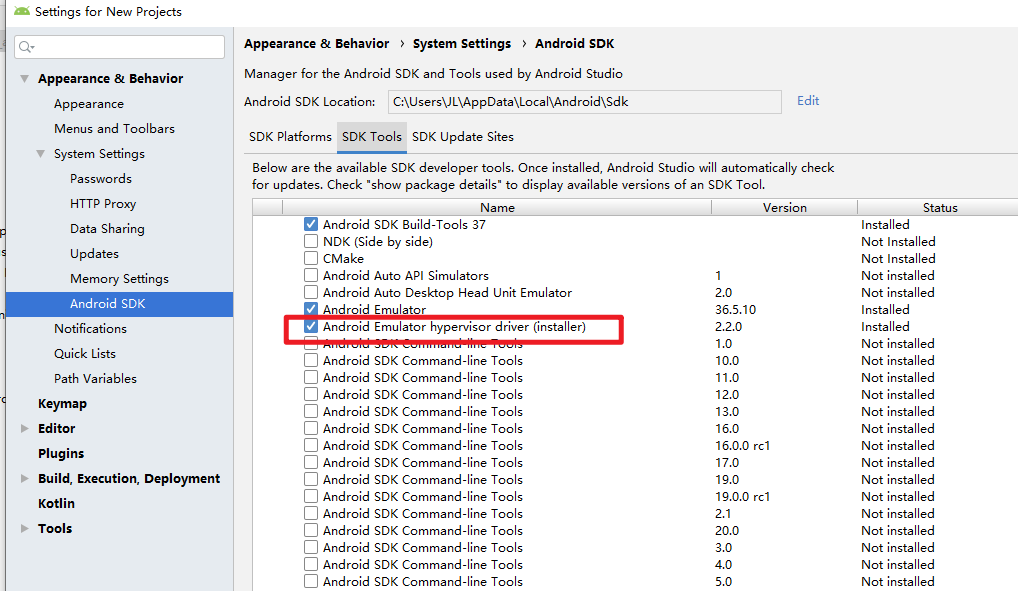The width and height of the screenshot is (1018, 591).
Task: Check Android Auto Desktop Head Unit Emulator
Action: (x=311, y=292)
